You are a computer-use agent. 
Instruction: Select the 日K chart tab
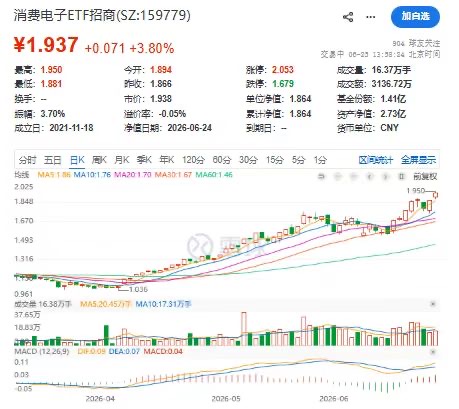(77, 160)
